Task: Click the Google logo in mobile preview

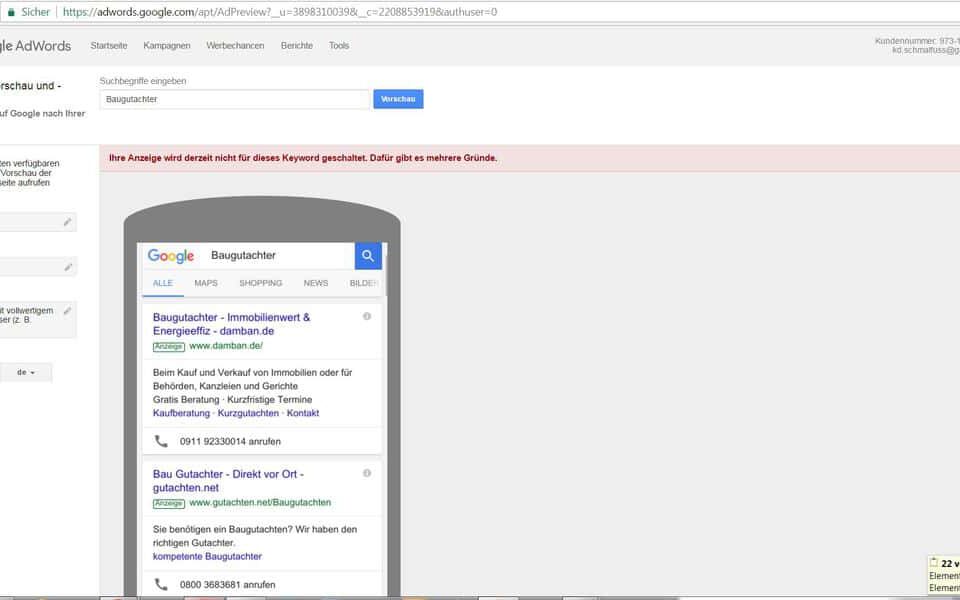Action: coord(170,256)
